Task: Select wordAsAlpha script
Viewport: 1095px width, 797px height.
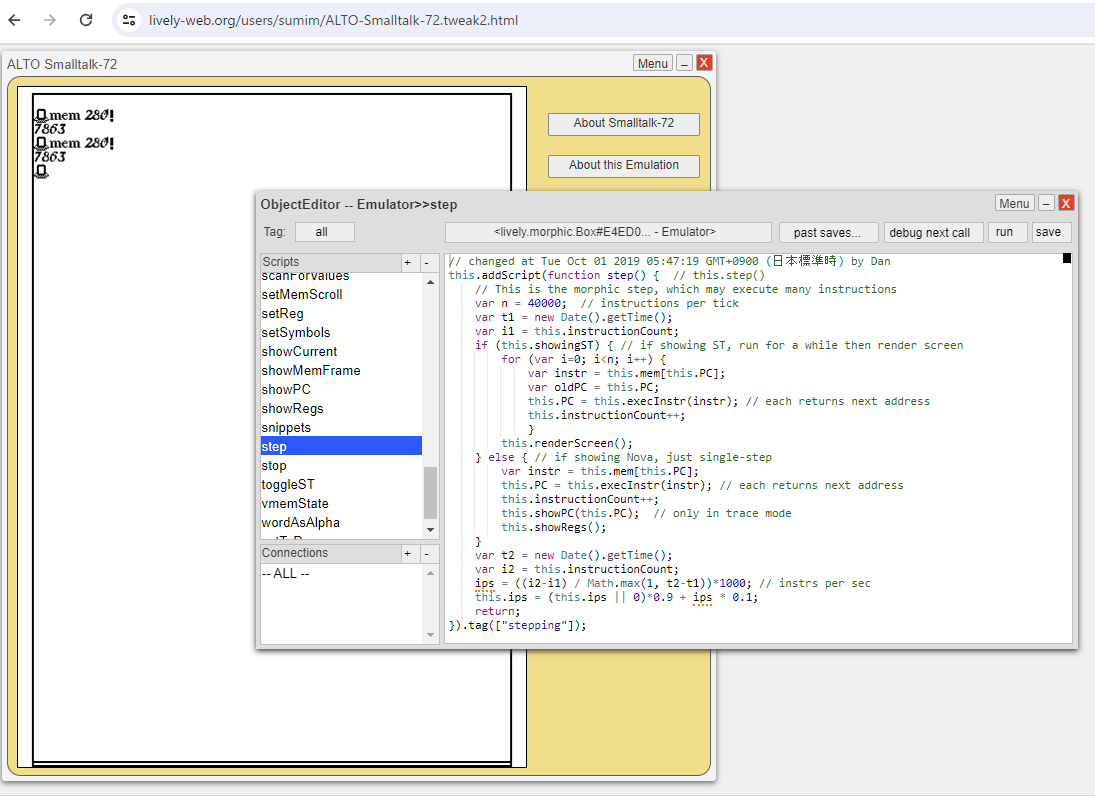Action: pyautogui.click(x=341, y=522)
